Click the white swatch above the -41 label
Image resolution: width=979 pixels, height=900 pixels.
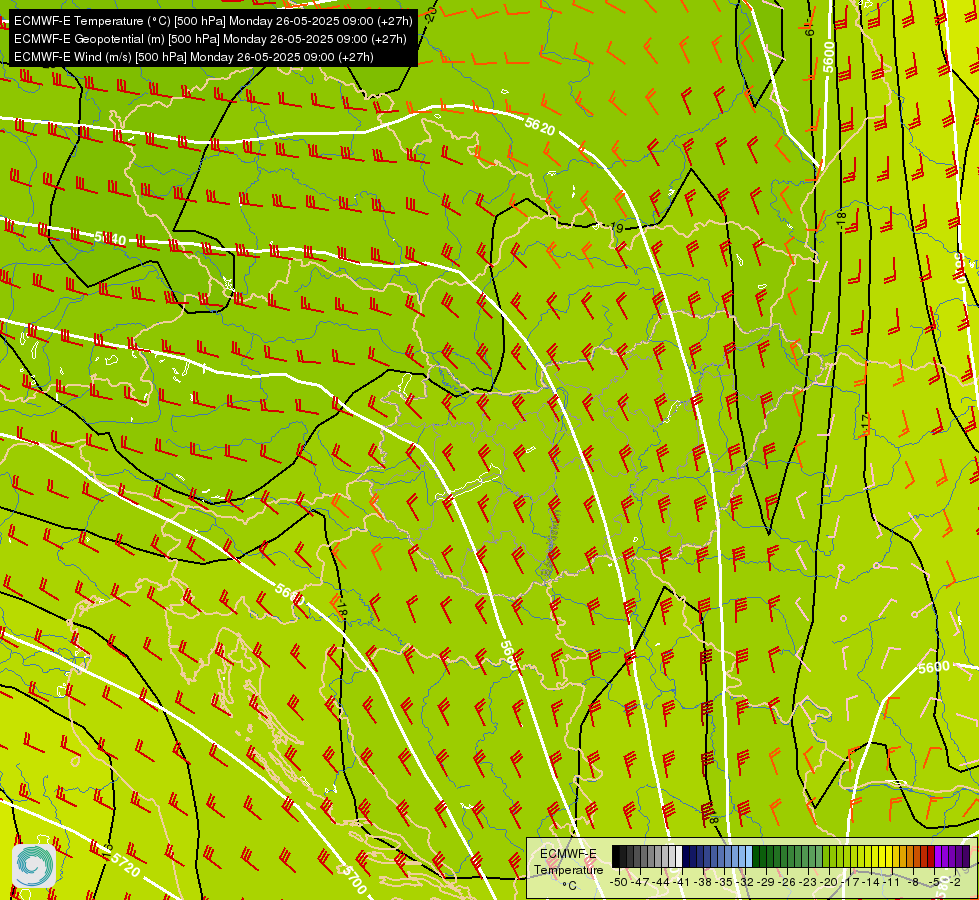pyautogui.click(x=679, y=856)
